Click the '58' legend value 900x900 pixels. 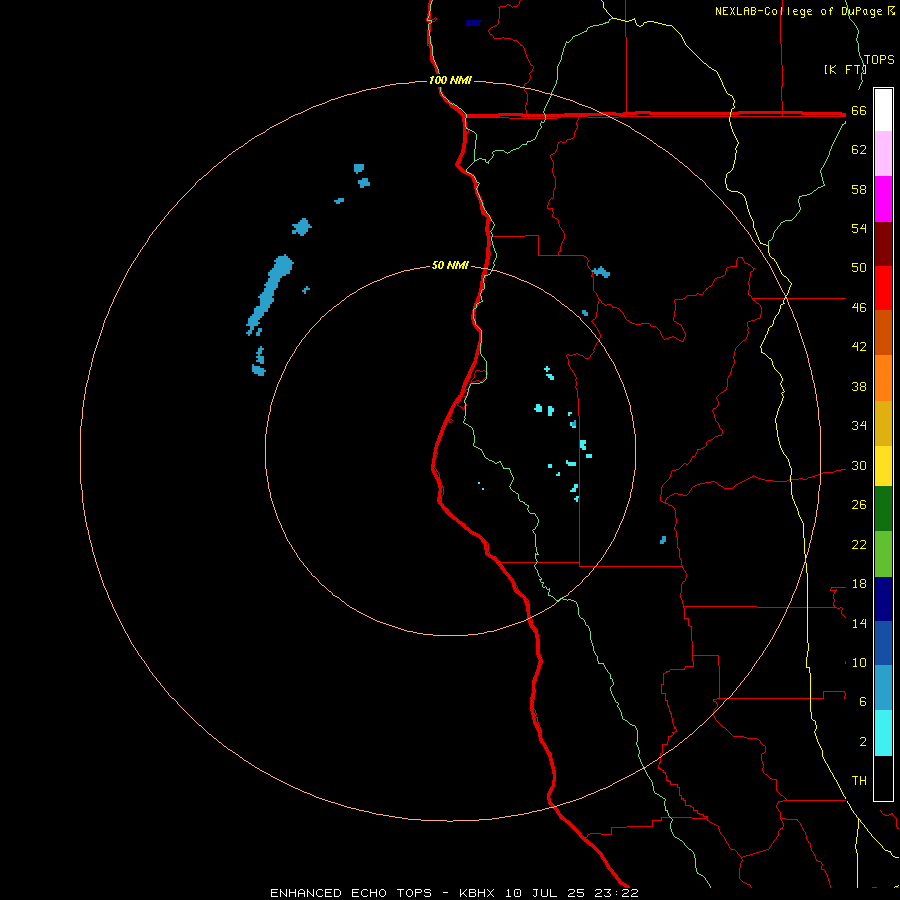point(859,189)
